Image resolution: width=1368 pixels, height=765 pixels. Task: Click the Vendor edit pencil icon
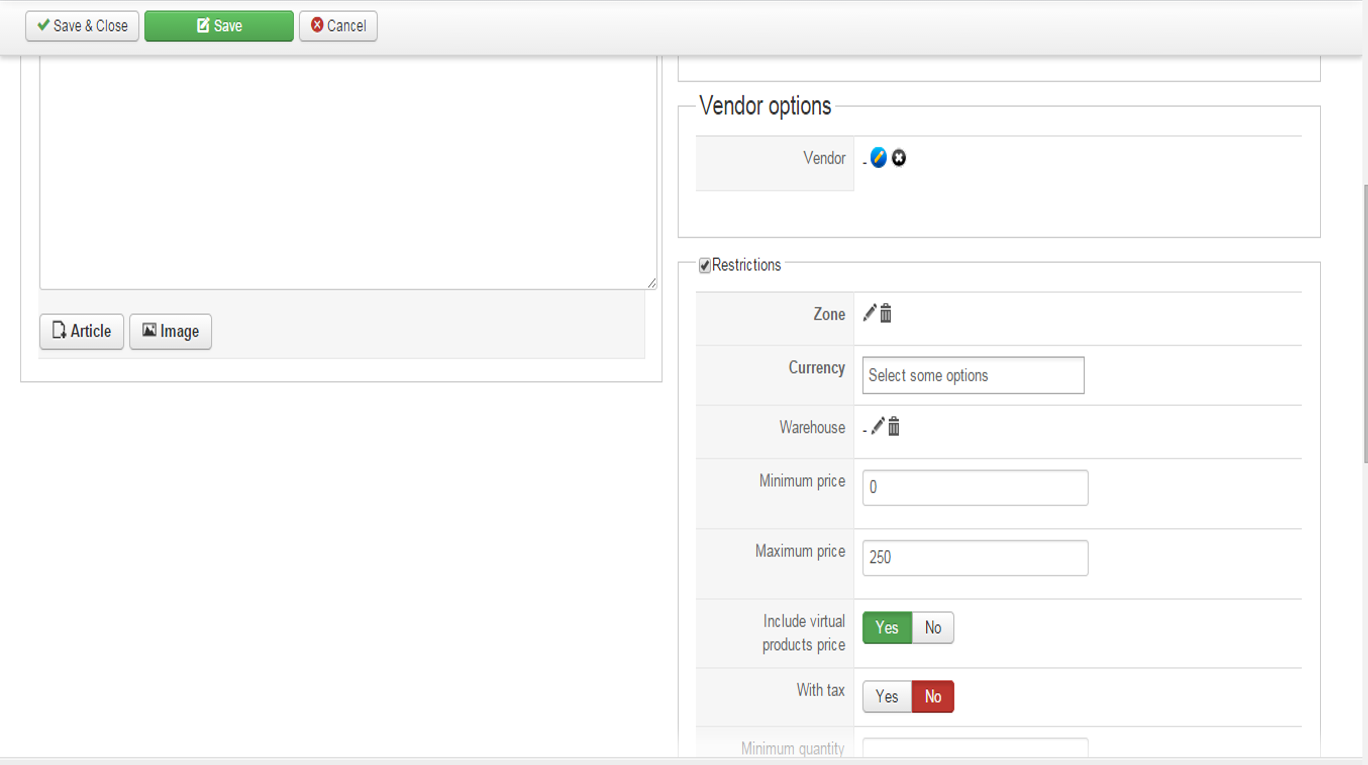878,158
